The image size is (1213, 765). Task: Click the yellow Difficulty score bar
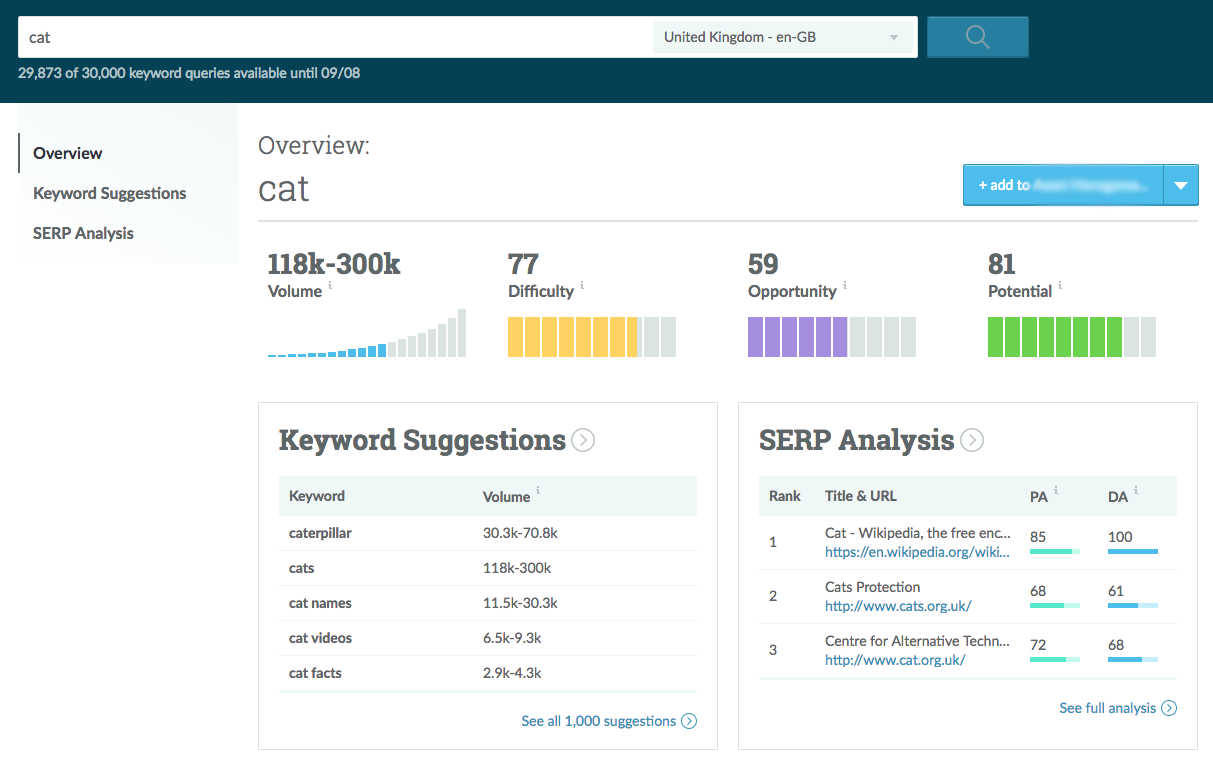[x=591, y=337]
